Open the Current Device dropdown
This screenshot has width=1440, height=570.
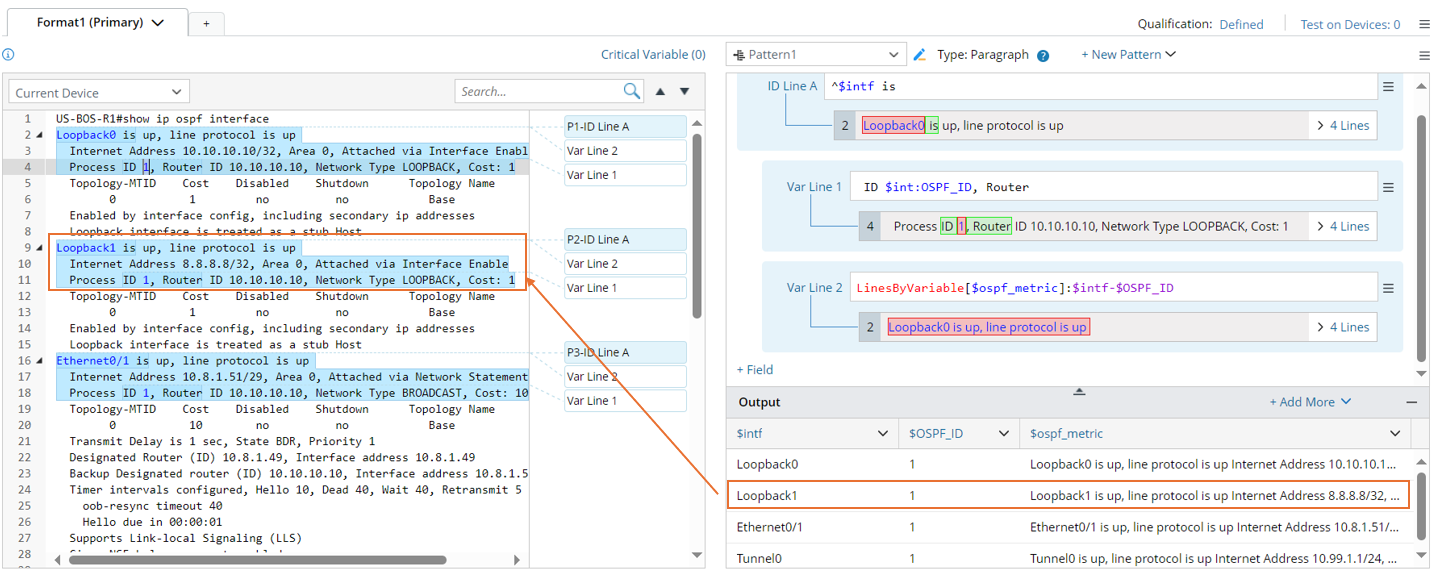point(98,92)
